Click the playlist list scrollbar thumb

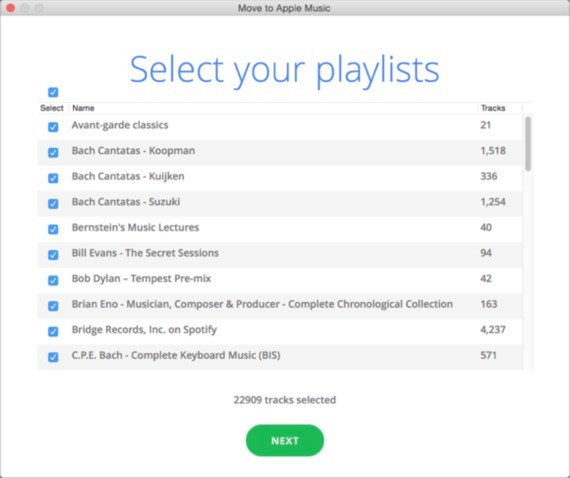[528, 144]
